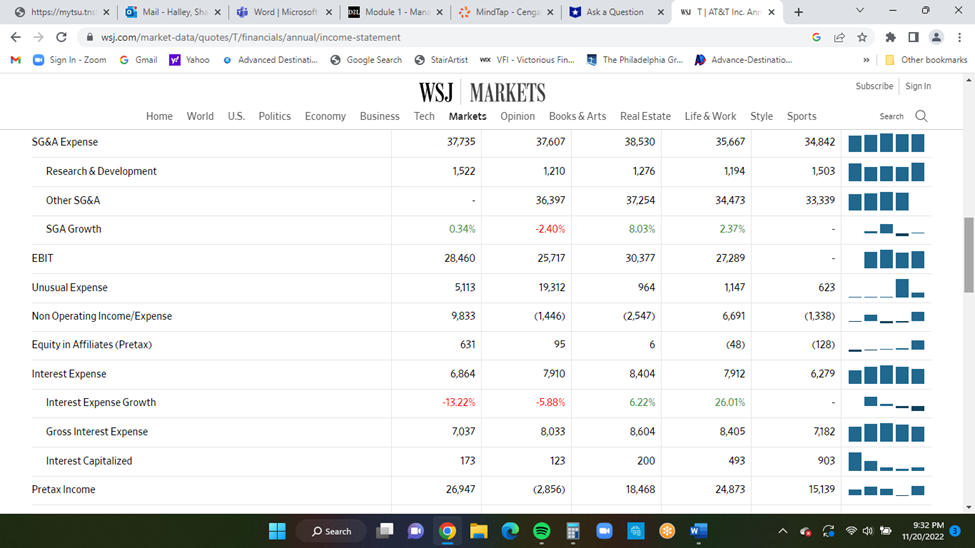Click the Google icon in address bar
Viewport: 975px width, 548px height.
816,37
